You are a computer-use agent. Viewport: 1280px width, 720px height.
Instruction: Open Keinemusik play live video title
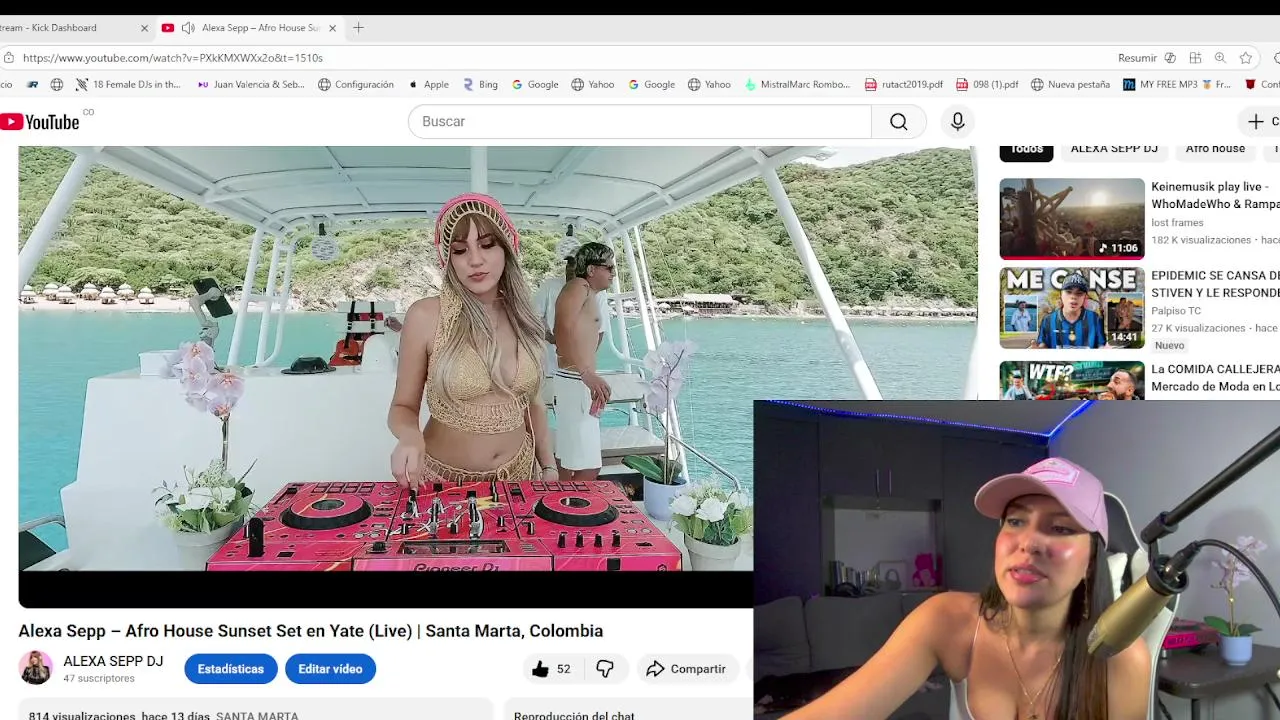pyautogui.click(x=1215, y=195)
